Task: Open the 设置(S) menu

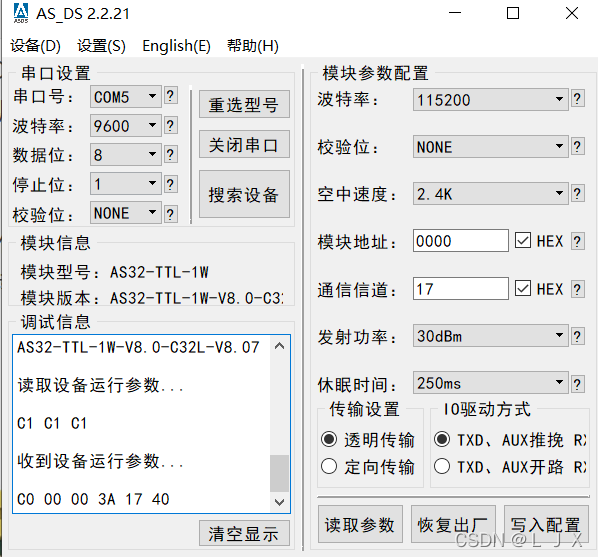Action: tap(101, 46)
